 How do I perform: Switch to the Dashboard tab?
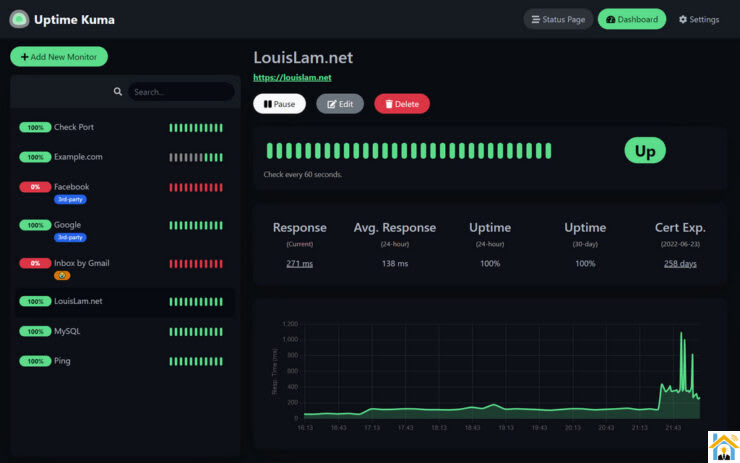[632, 19]
